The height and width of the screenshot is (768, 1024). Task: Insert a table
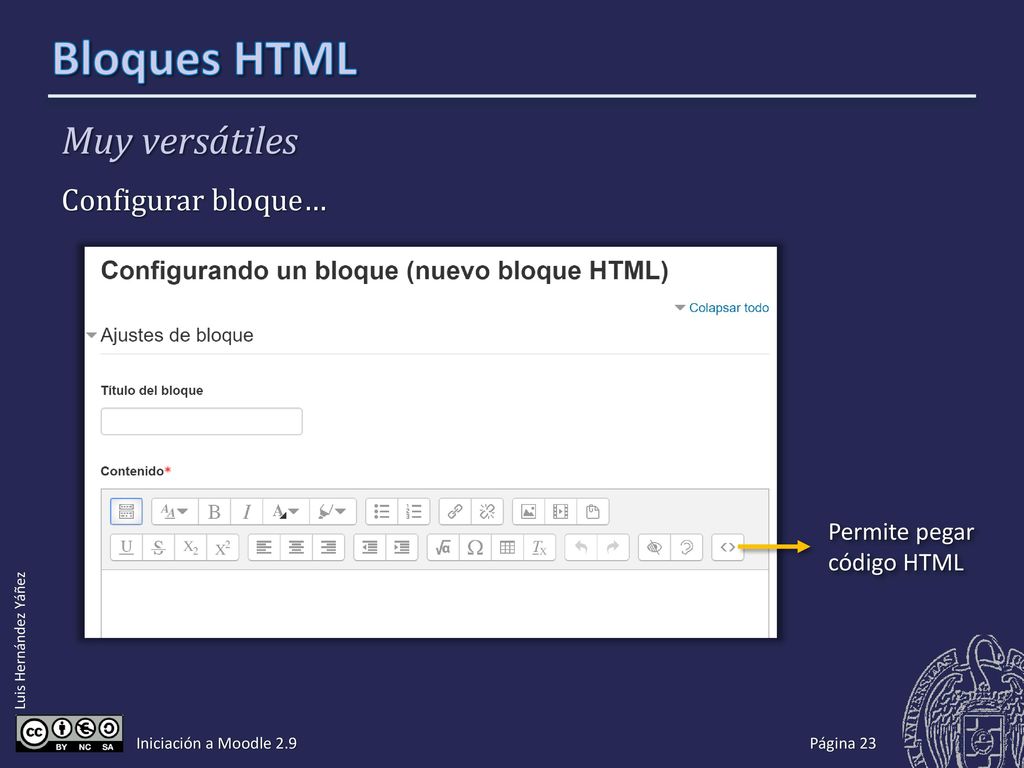[507, 547]
